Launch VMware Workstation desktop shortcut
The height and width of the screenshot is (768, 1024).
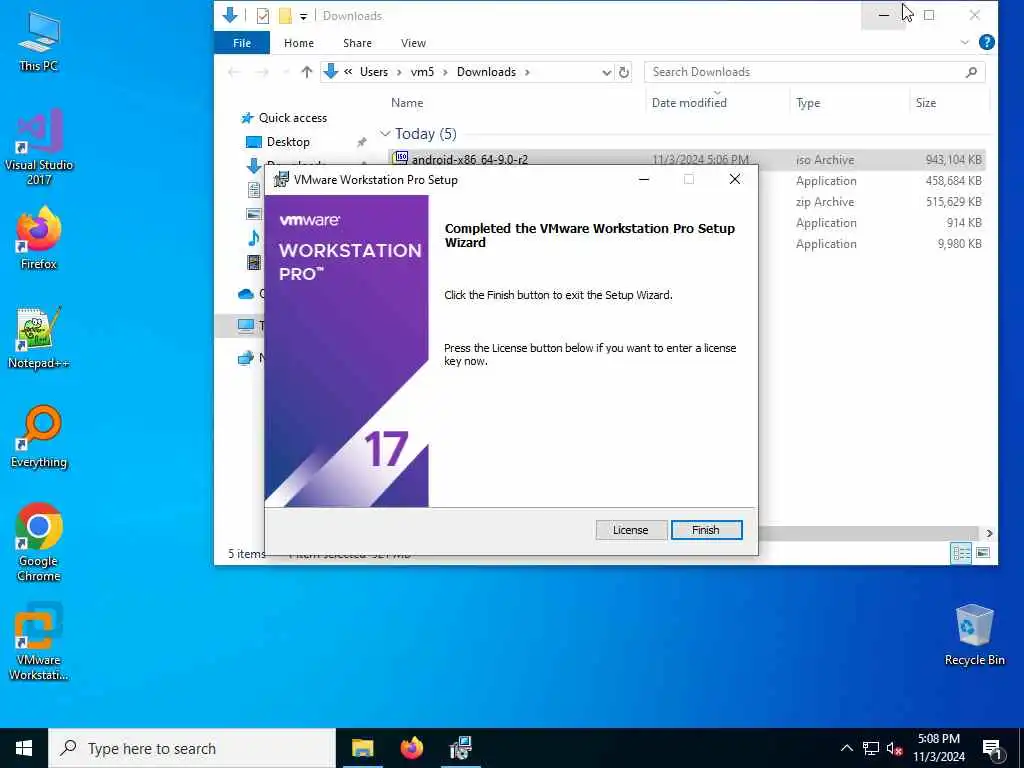pyautogui.click(x=39, y=642)
